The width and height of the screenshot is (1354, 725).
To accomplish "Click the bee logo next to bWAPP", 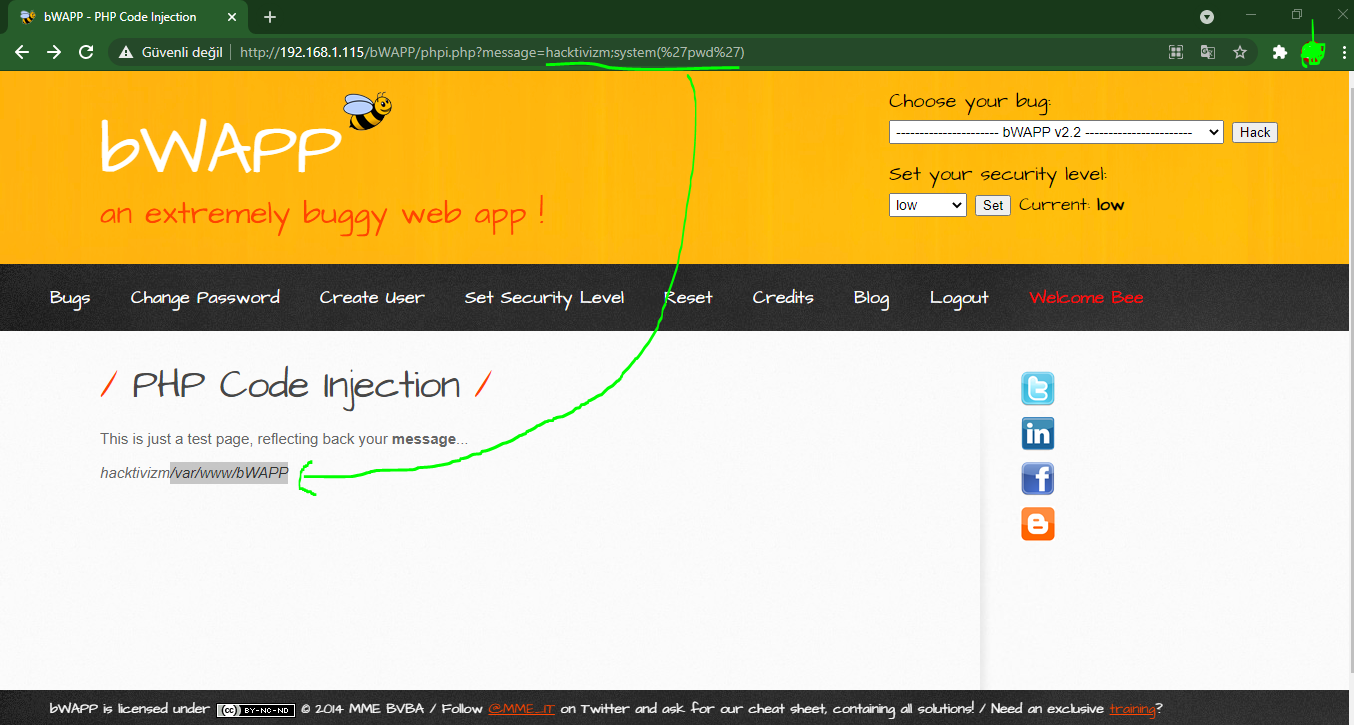I will click(x=368, y=111).
